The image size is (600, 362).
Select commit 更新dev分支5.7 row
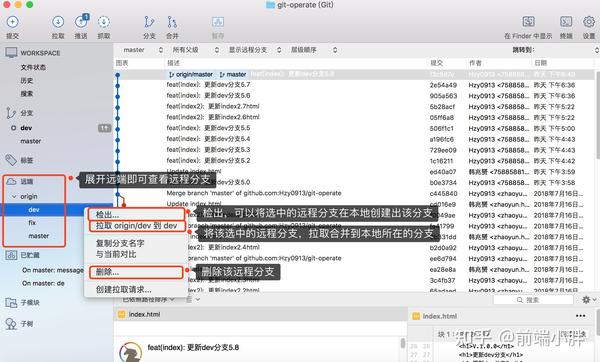(x=354, y=85)
